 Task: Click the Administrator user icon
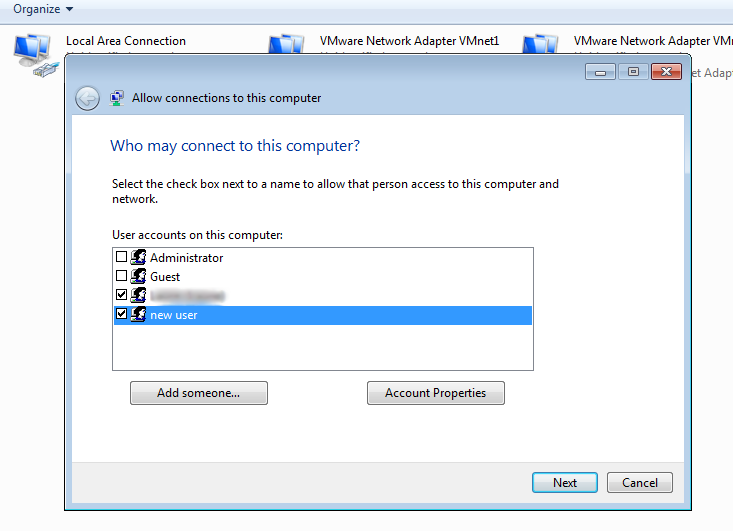click(x=138, y=257)
